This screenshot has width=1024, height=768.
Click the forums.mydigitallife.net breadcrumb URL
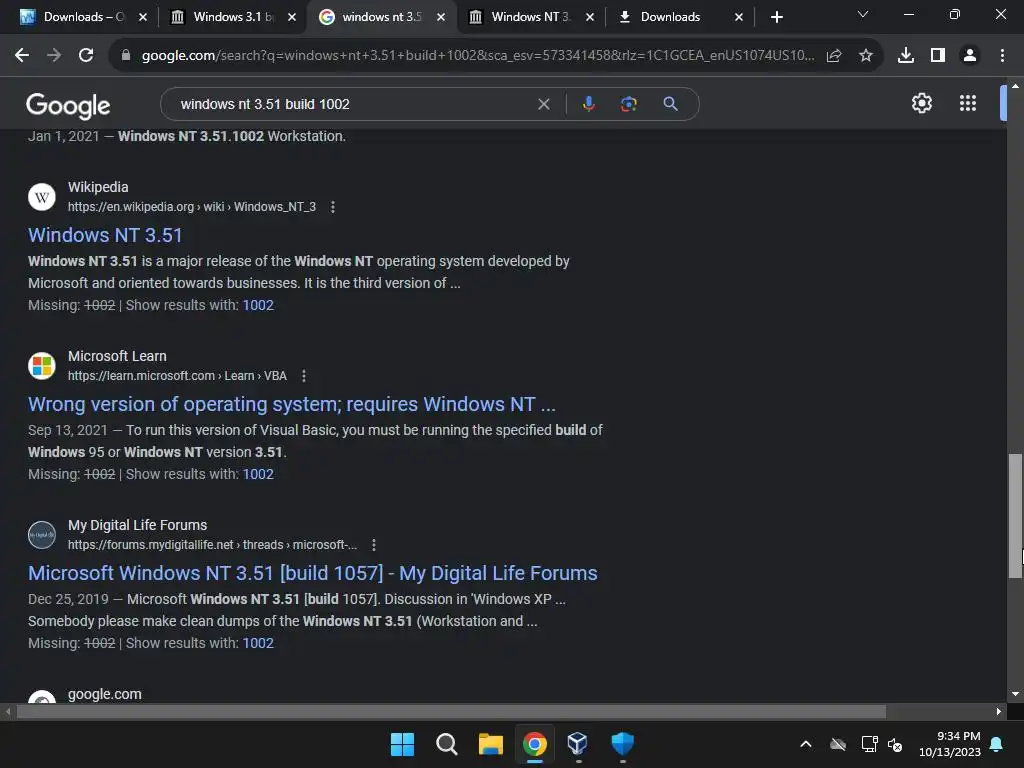tap(212, 545)
